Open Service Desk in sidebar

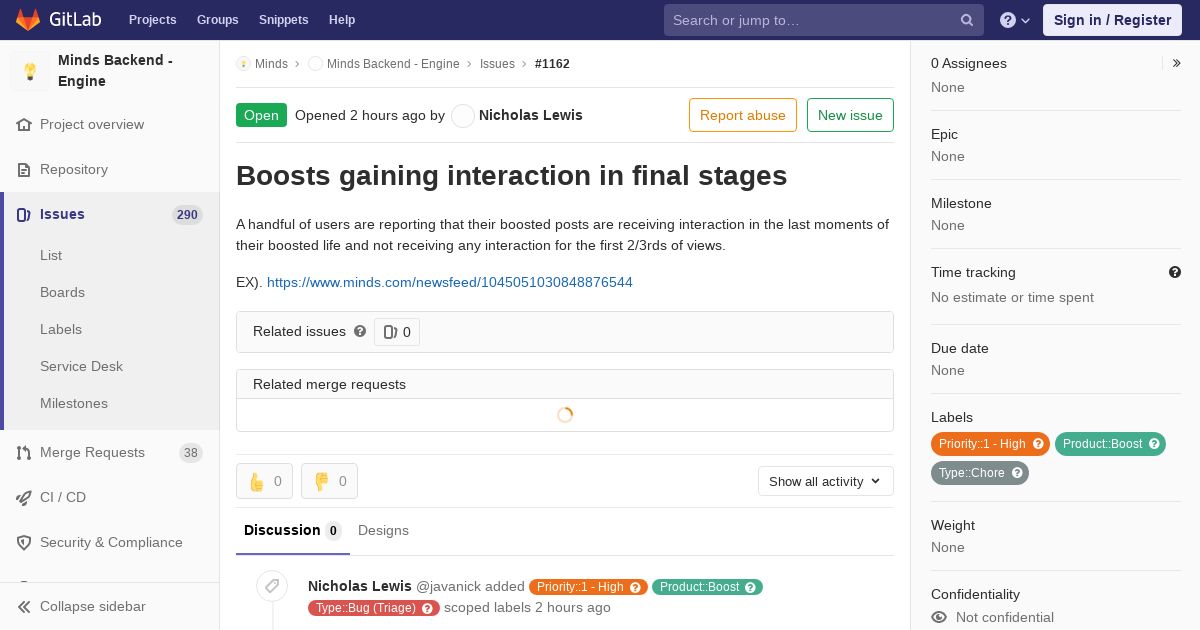81,367
